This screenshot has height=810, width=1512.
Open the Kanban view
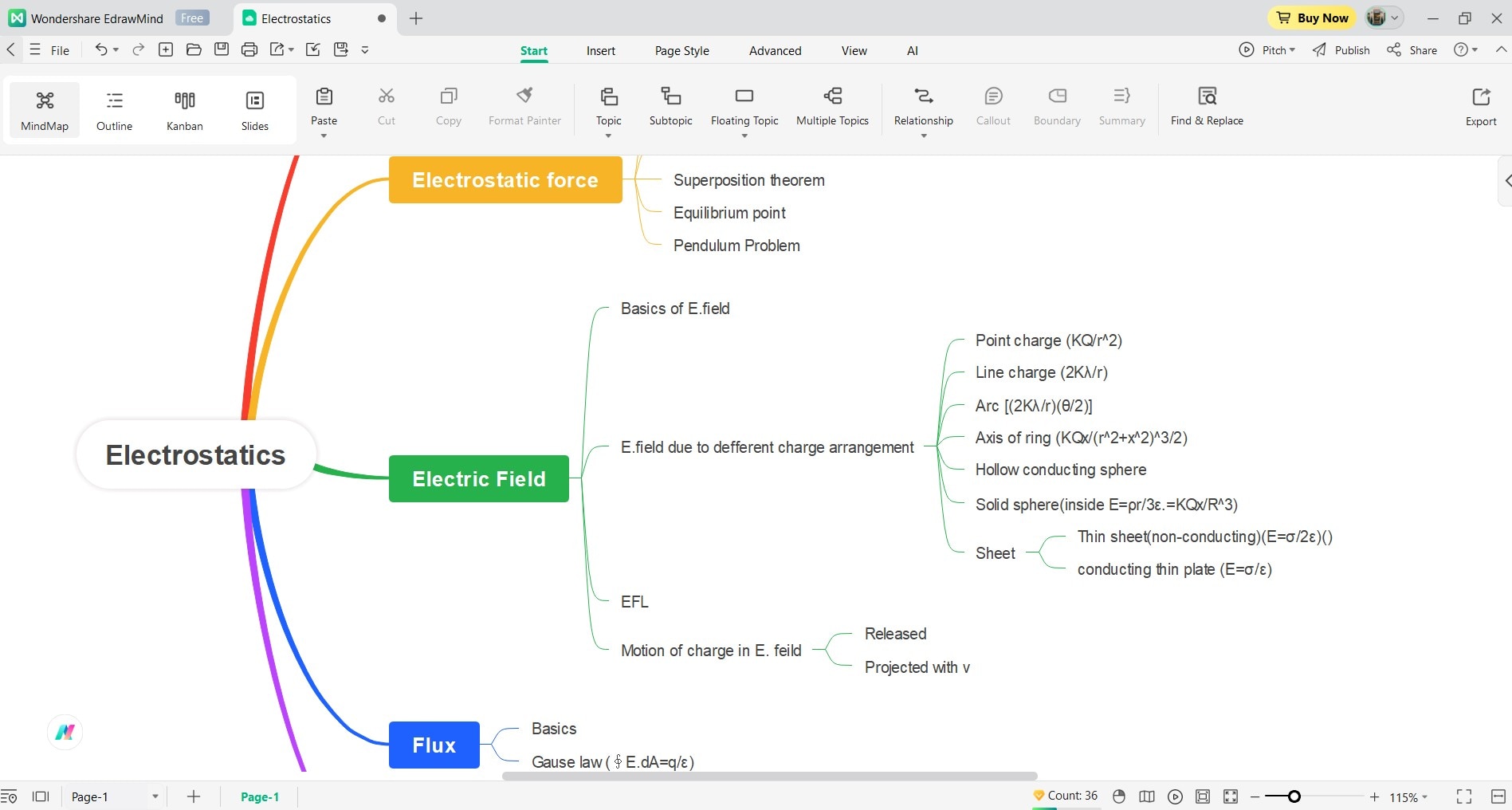tap(184, 110)
